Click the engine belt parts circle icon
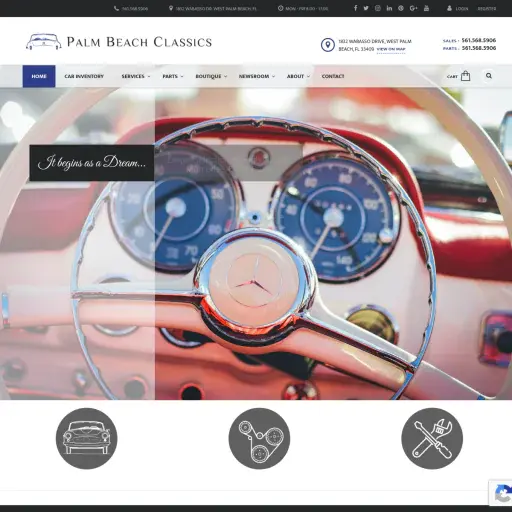Screen dimensions: 512x512 [259, 438]
